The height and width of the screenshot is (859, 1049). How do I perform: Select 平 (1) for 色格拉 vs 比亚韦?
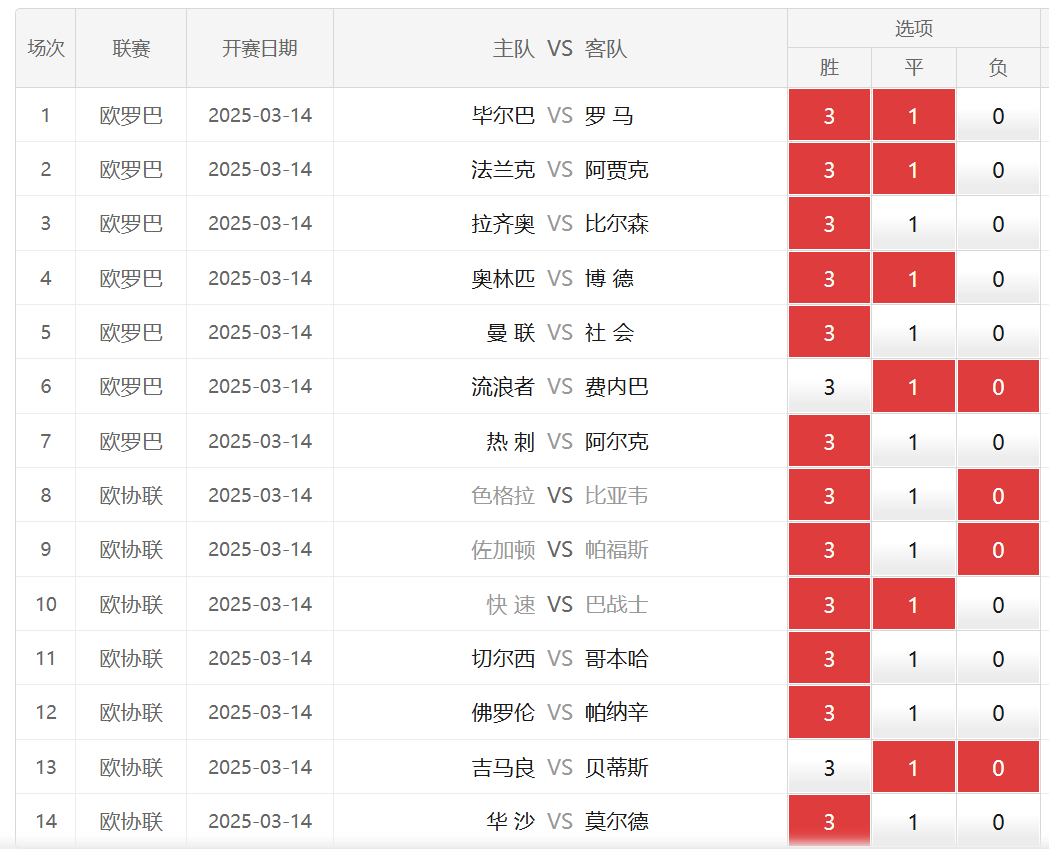913,496
